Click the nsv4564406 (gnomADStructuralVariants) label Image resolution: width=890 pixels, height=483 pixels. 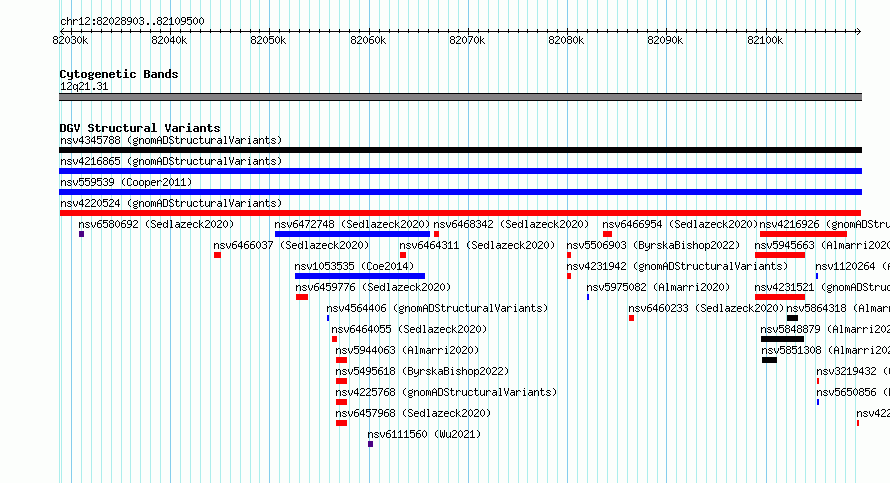(437, 308)
